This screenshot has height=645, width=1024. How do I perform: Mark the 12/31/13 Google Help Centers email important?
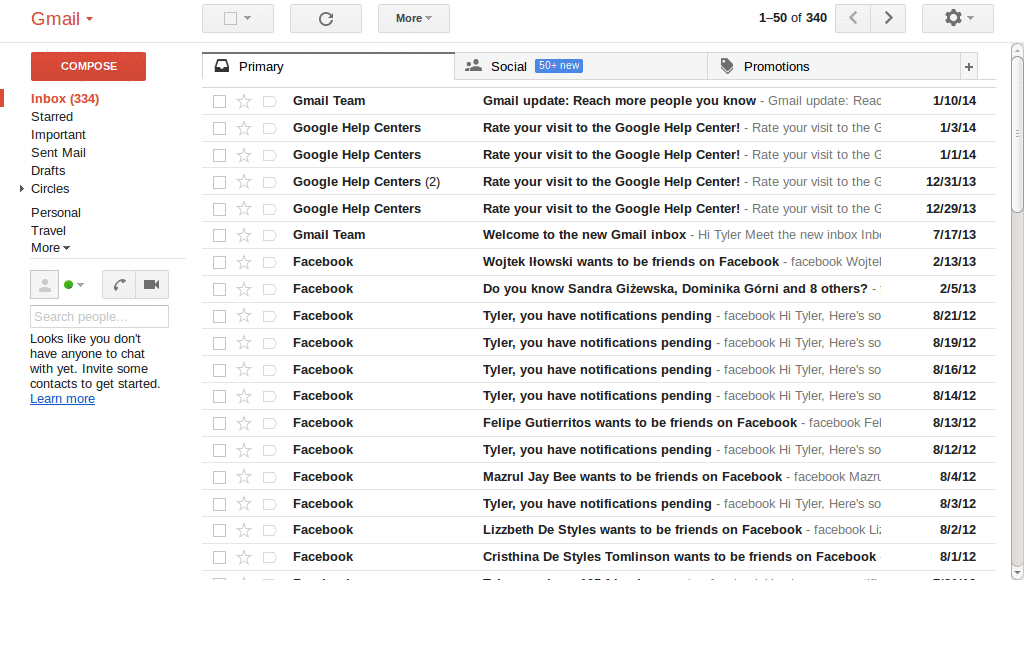point(270,182)
